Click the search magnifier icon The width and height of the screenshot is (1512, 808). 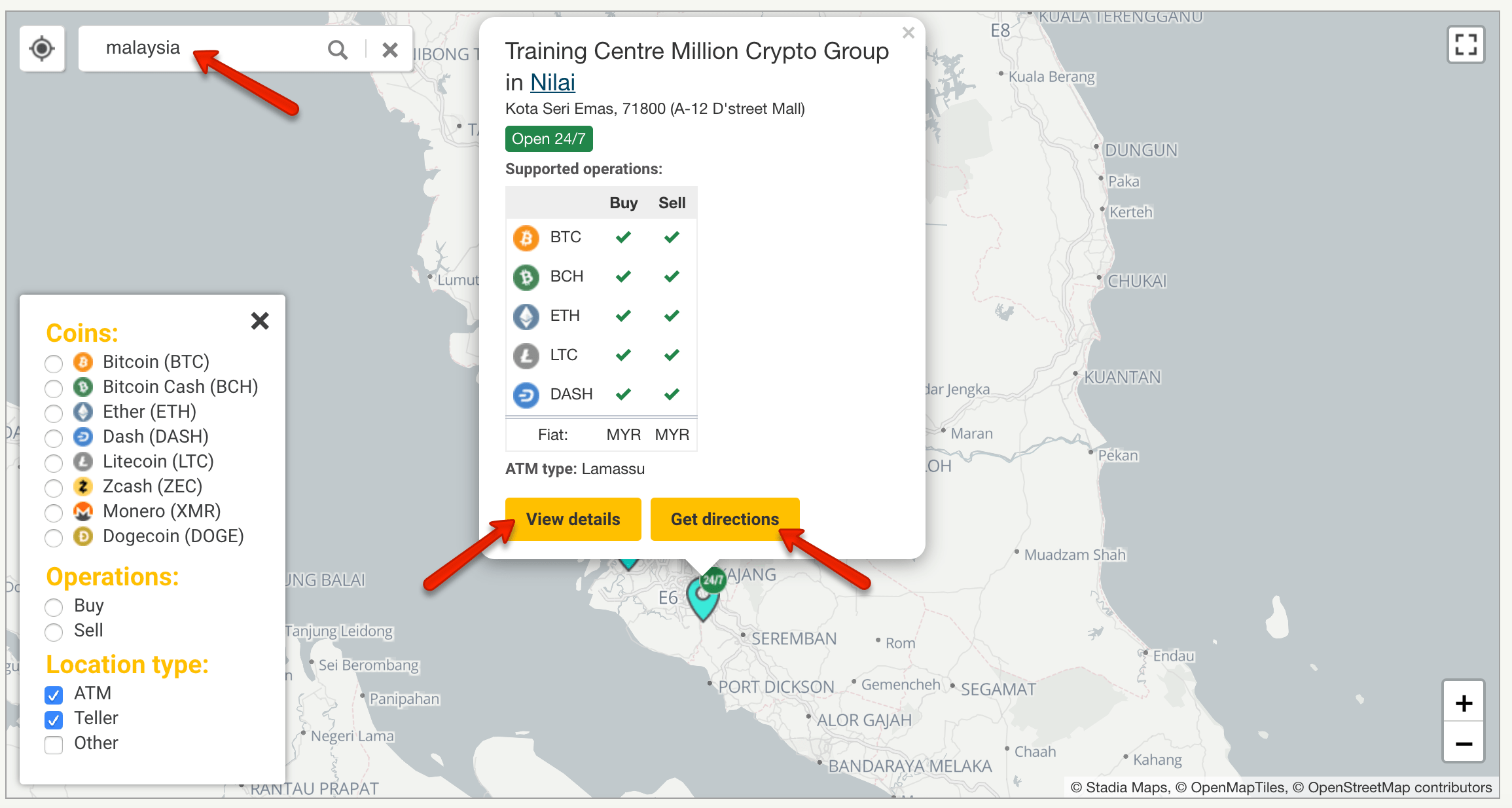[x=338, y=49]
